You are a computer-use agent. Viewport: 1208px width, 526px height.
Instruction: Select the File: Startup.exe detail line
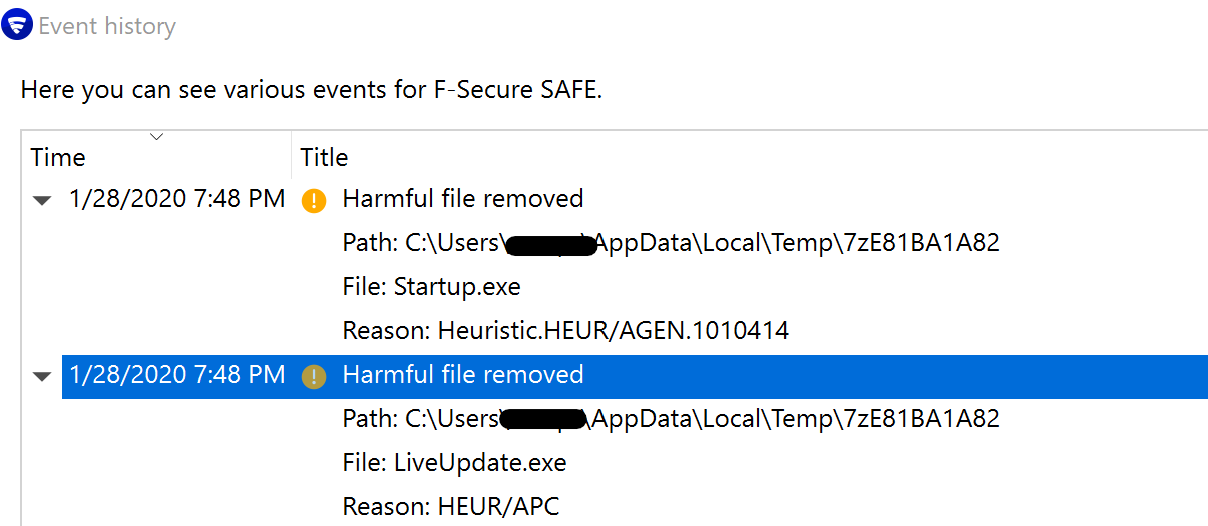(x=431, y=287)
